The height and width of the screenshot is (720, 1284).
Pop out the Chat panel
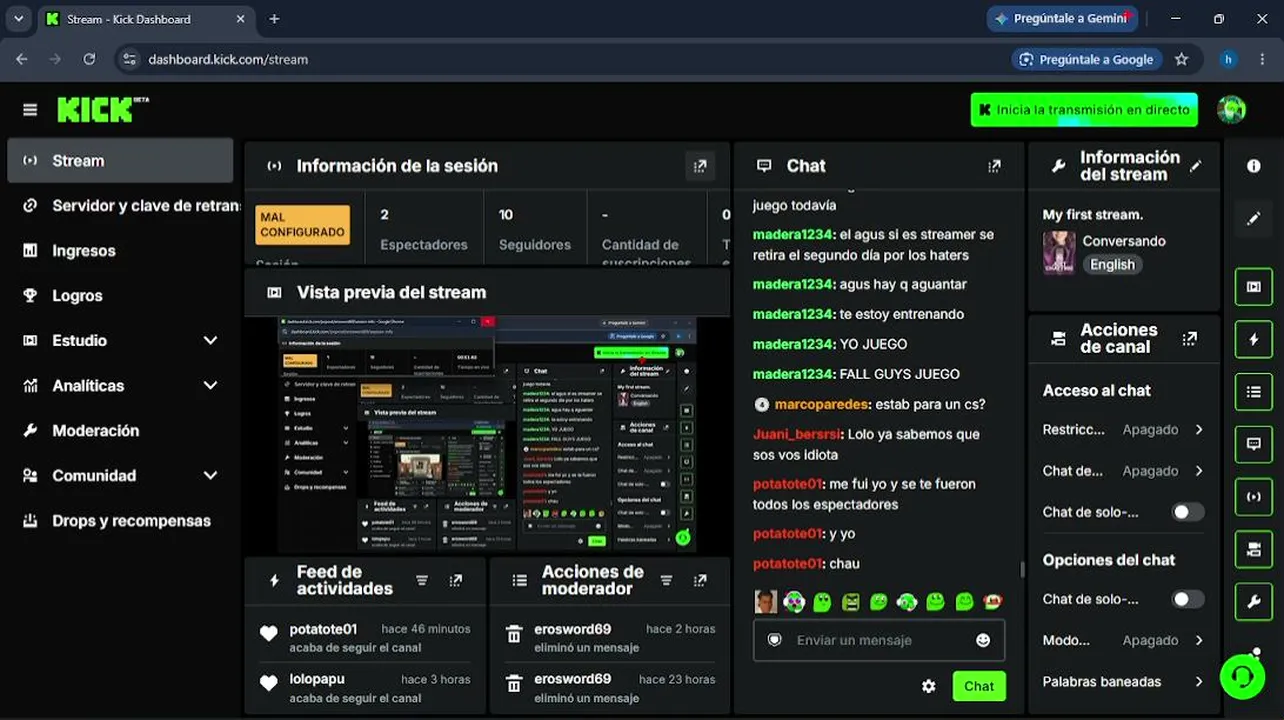pyautogui.click(x=994, y=166)
